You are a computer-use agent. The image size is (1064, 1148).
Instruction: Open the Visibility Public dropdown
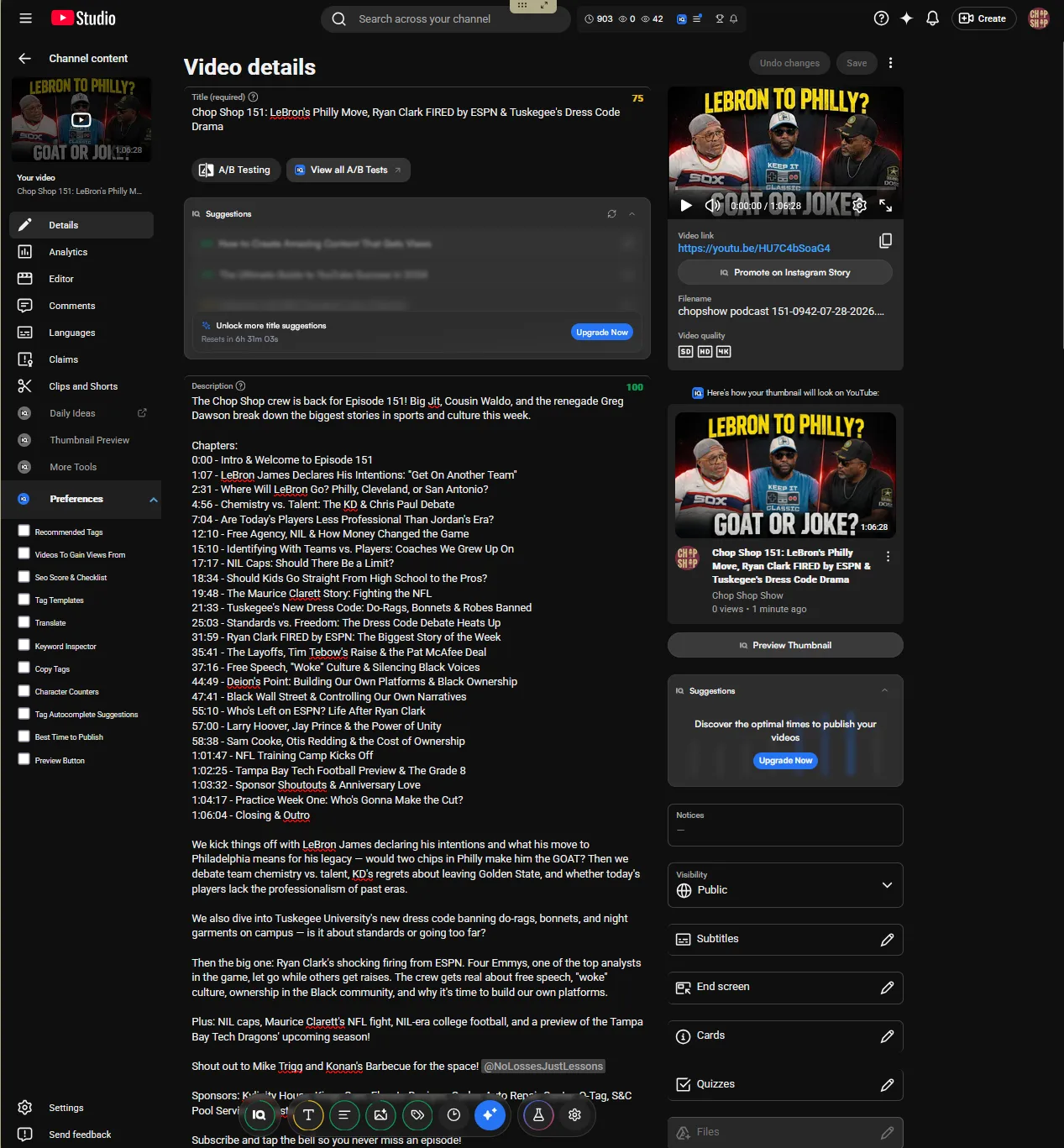point(785,885)
